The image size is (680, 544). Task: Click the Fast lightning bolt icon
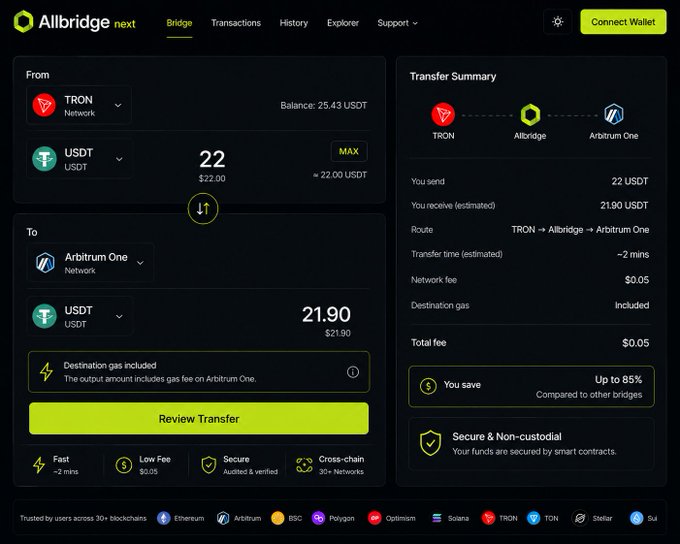pos(39,465)
